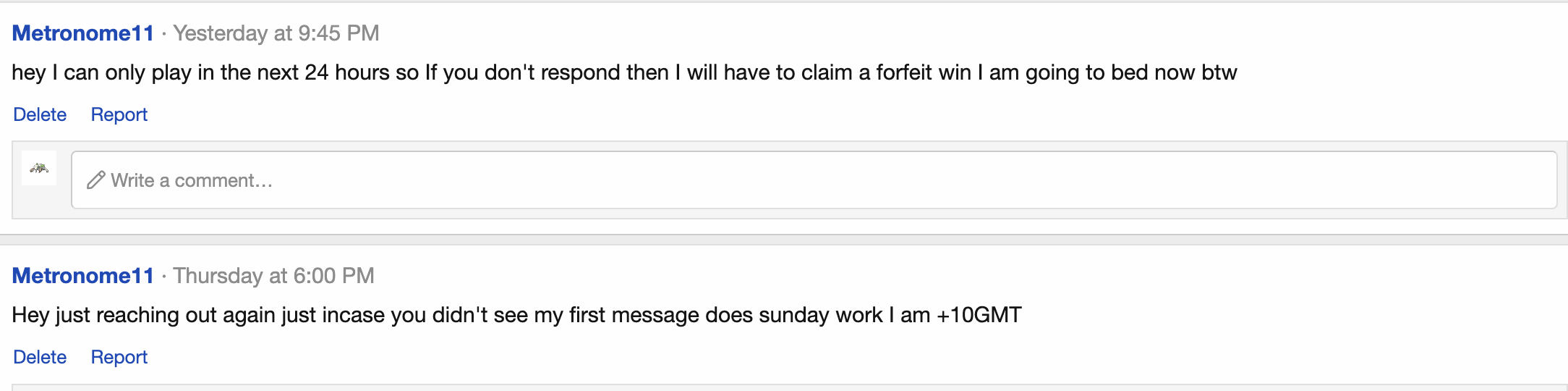Open Metronome11 profile on Yesterday post
Screen dimensions: 1568x391
[x=83, y=33]
